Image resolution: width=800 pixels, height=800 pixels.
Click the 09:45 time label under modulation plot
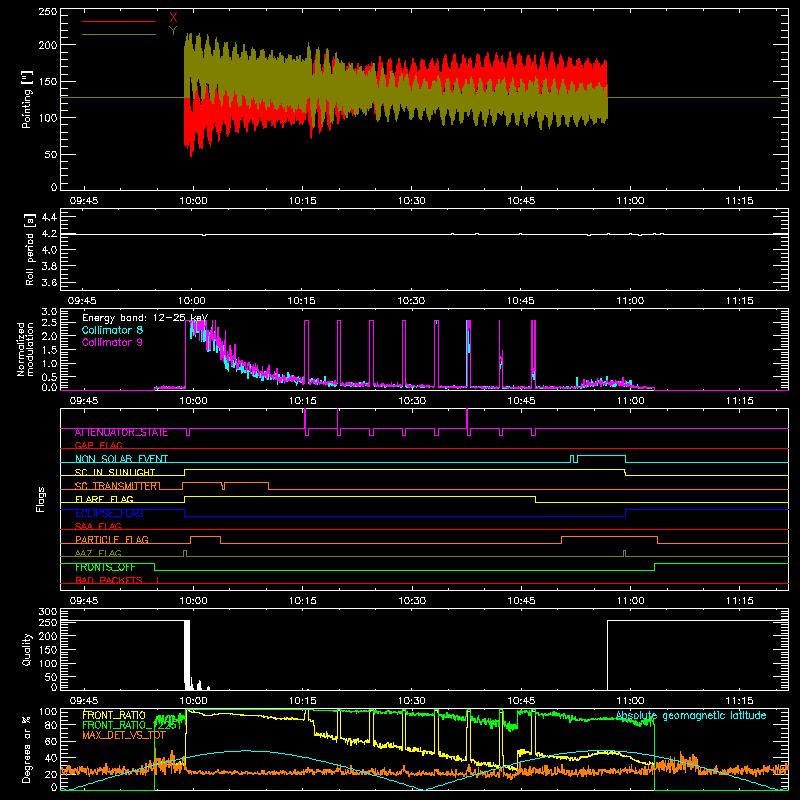[84, 401]
